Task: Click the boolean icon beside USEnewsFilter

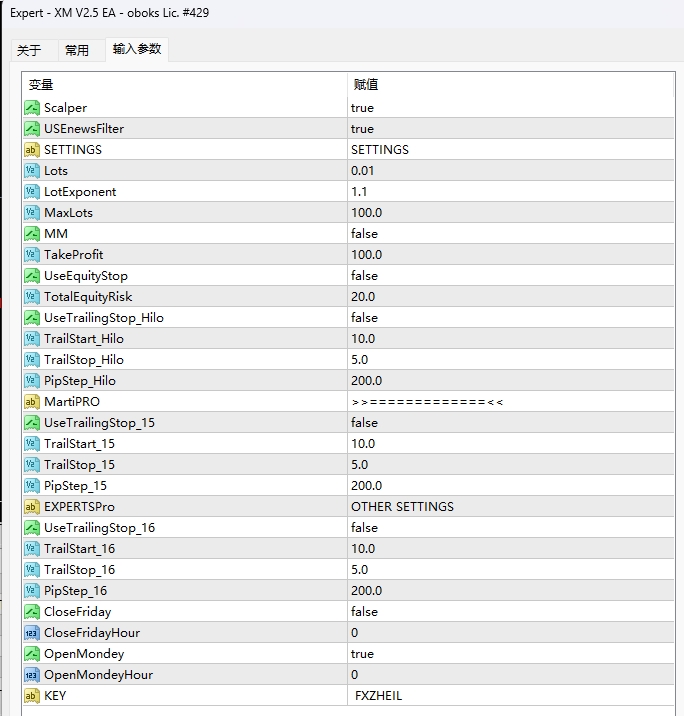Action: click(x=32, y=129)
